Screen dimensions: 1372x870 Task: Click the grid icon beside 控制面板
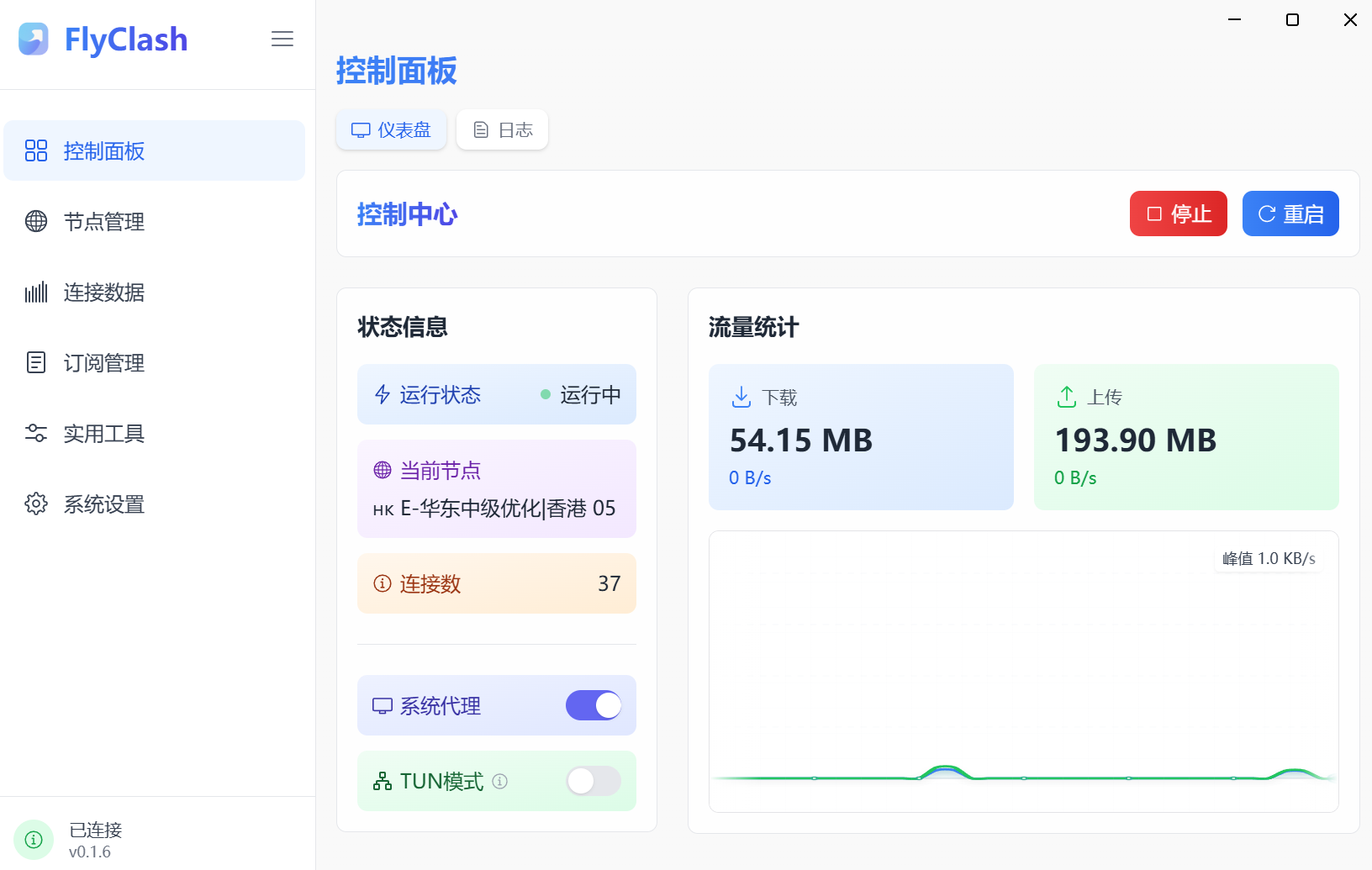click(x=36, y=150)
